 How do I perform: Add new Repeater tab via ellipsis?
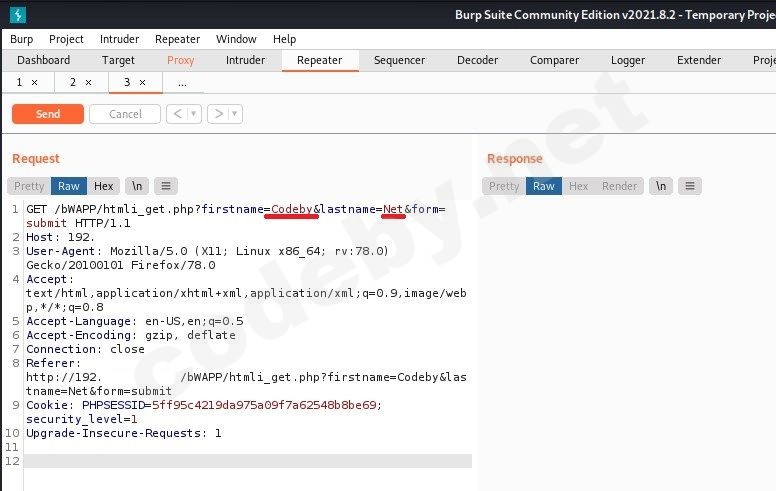[183, 83]
